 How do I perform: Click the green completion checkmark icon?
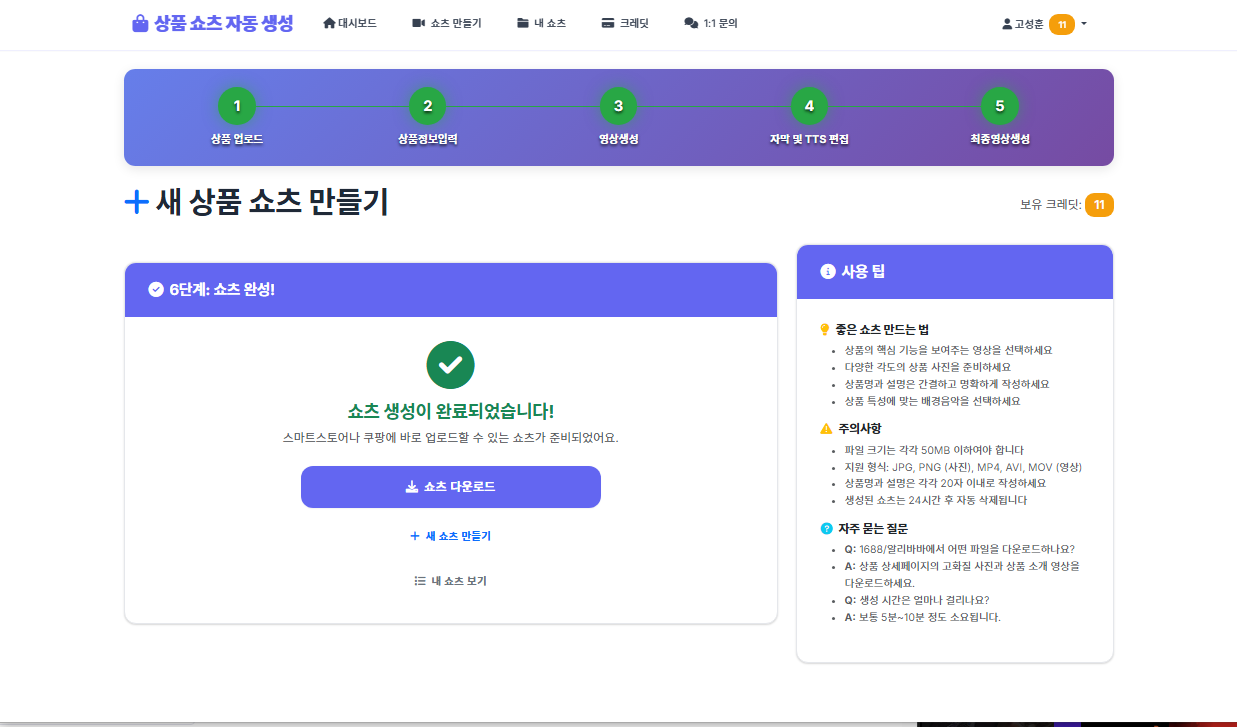[x=450, y=365]
